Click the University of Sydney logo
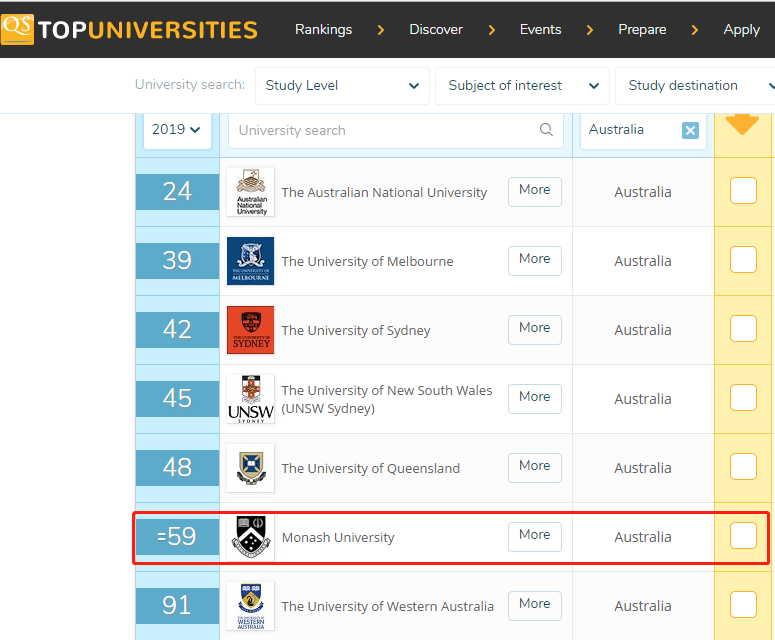The width and height of the screenshot is (775, 640). click(x=250, y=330)
